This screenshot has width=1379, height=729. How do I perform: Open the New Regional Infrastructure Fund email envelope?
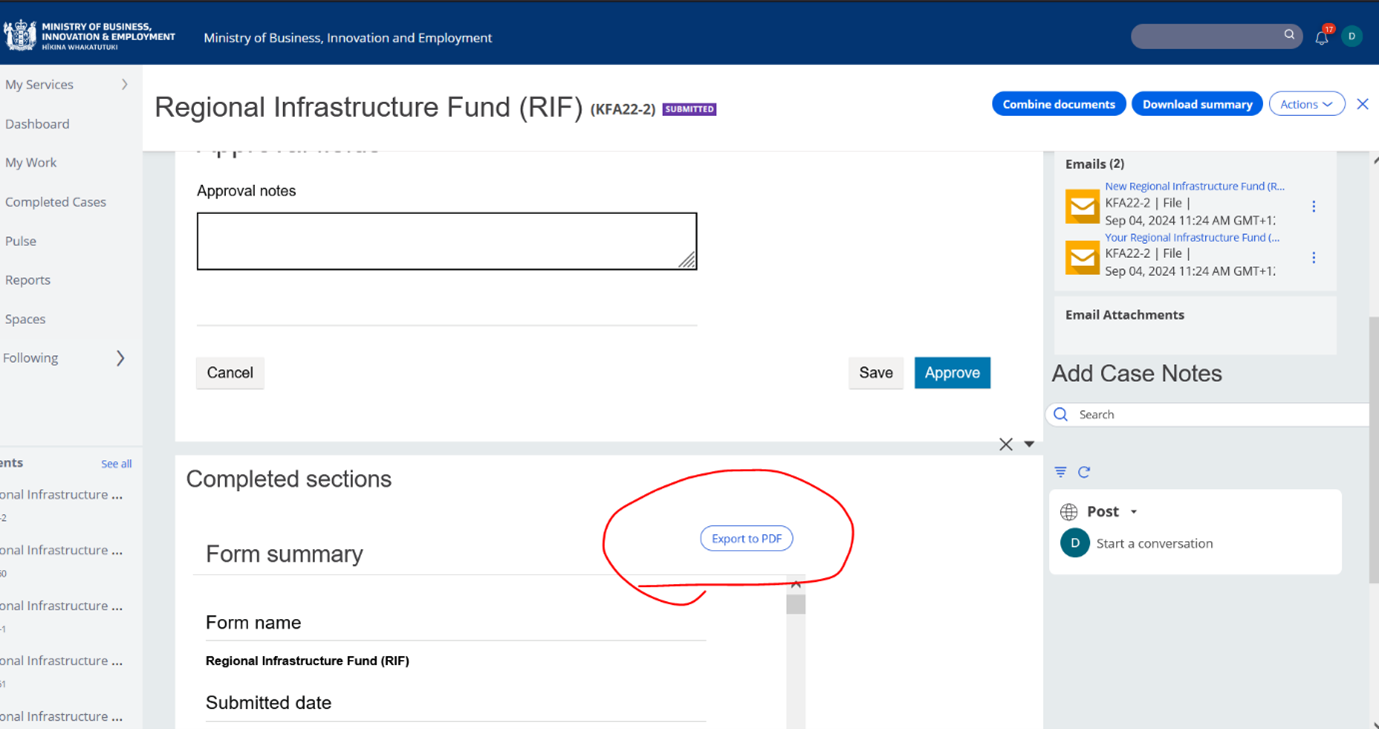(1082, 206)
